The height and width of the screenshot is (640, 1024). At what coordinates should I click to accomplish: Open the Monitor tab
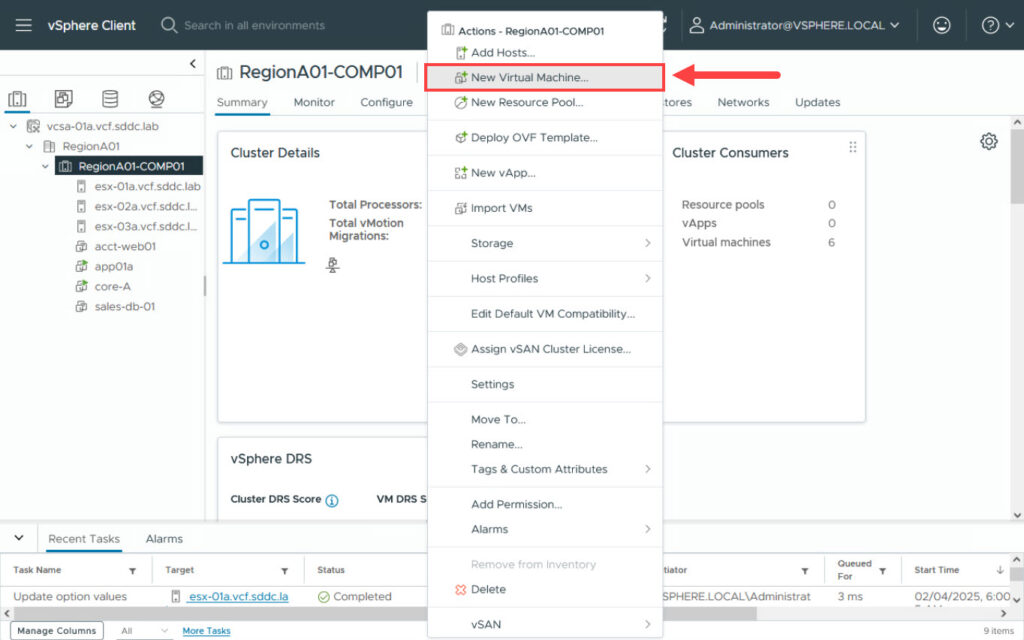click(x=314, y=103)
